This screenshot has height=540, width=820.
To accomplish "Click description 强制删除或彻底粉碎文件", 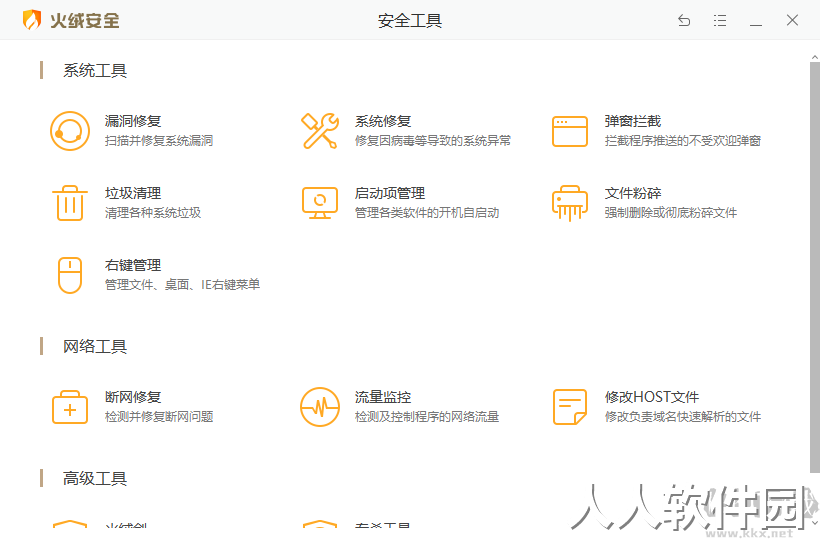I will 671,213.
